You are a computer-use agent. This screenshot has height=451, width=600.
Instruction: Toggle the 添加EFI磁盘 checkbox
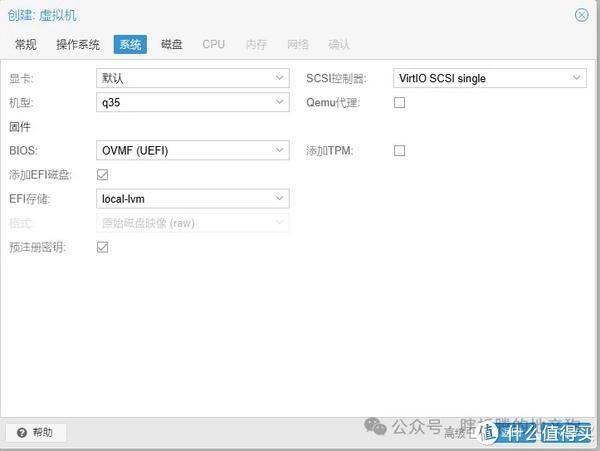[x=102, y=175]
